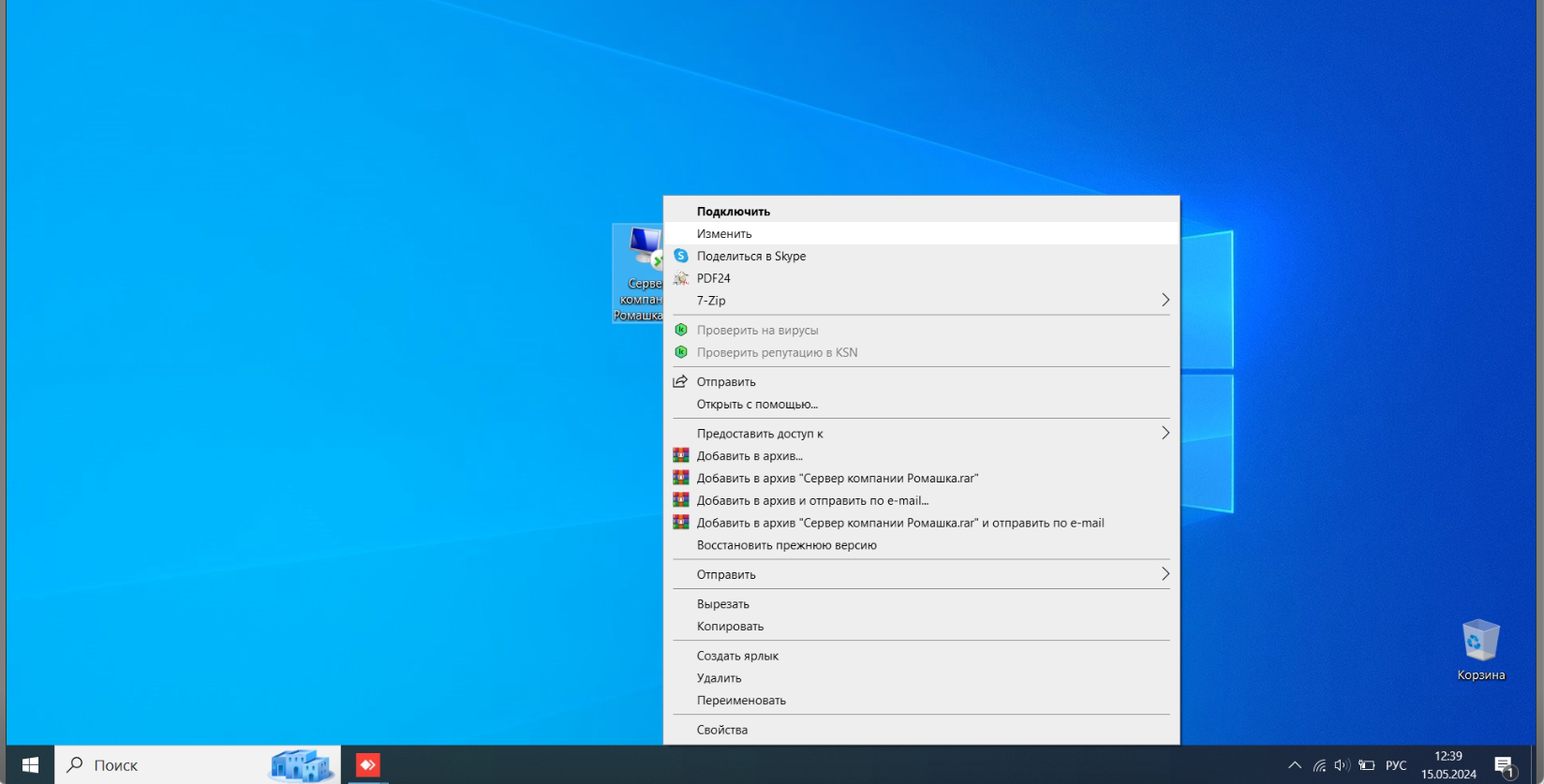Click the AnyDesk icon in taskbar

pos(367,765)
